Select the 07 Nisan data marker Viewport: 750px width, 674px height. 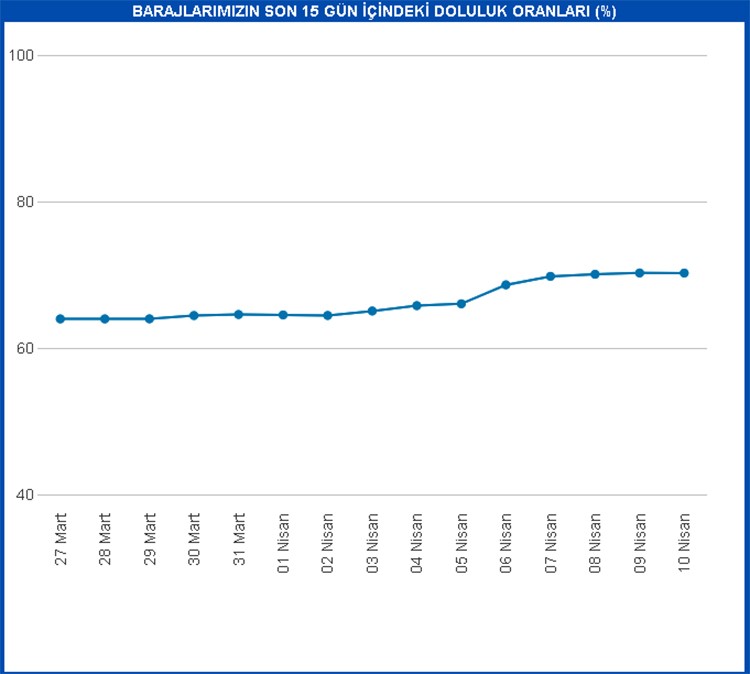[x=550, y=276]
